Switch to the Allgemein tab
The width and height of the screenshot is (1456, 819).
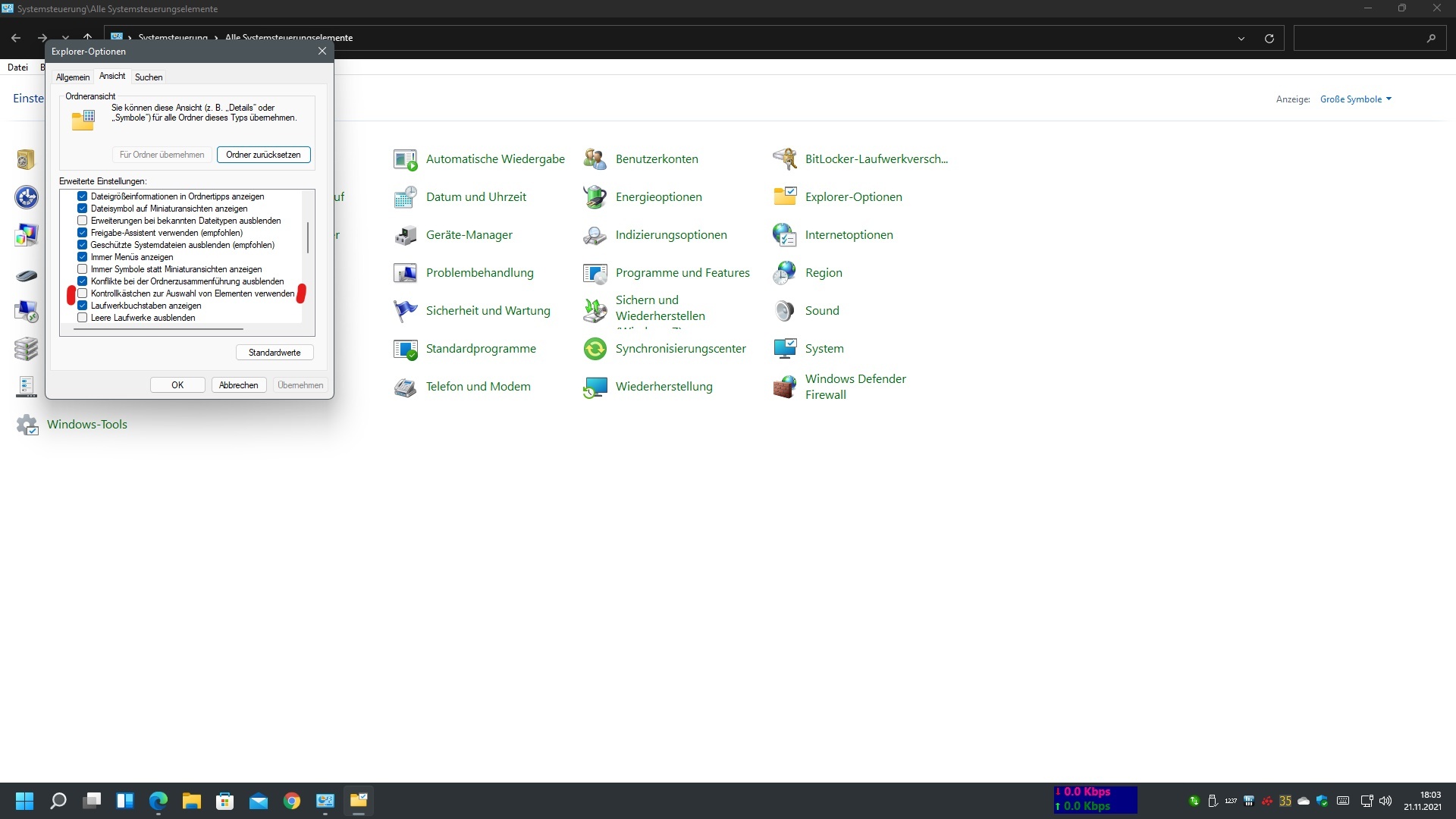[x=73, y=77]
